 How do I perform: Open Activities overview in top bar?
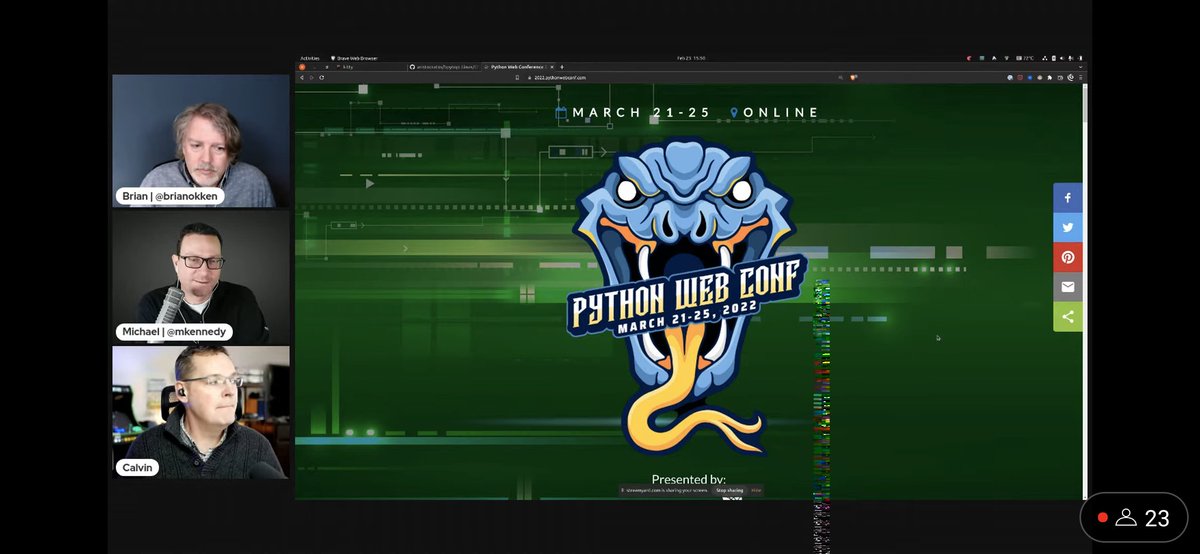[309, 58]
